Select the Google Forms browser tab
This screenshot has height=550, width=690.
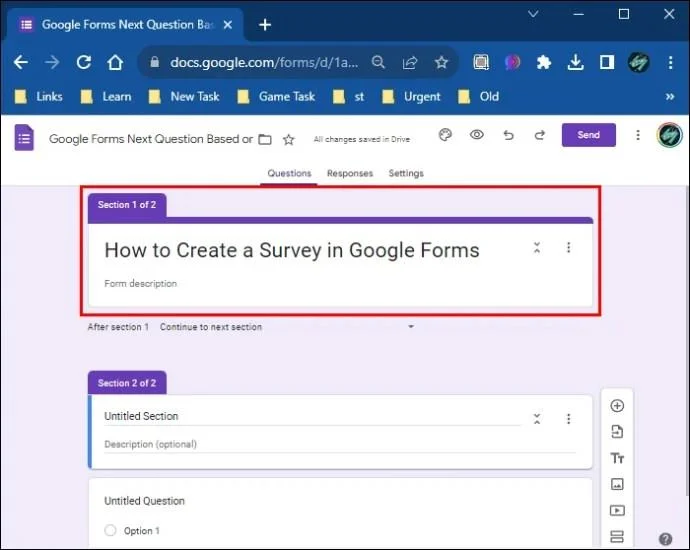[127, 25]
